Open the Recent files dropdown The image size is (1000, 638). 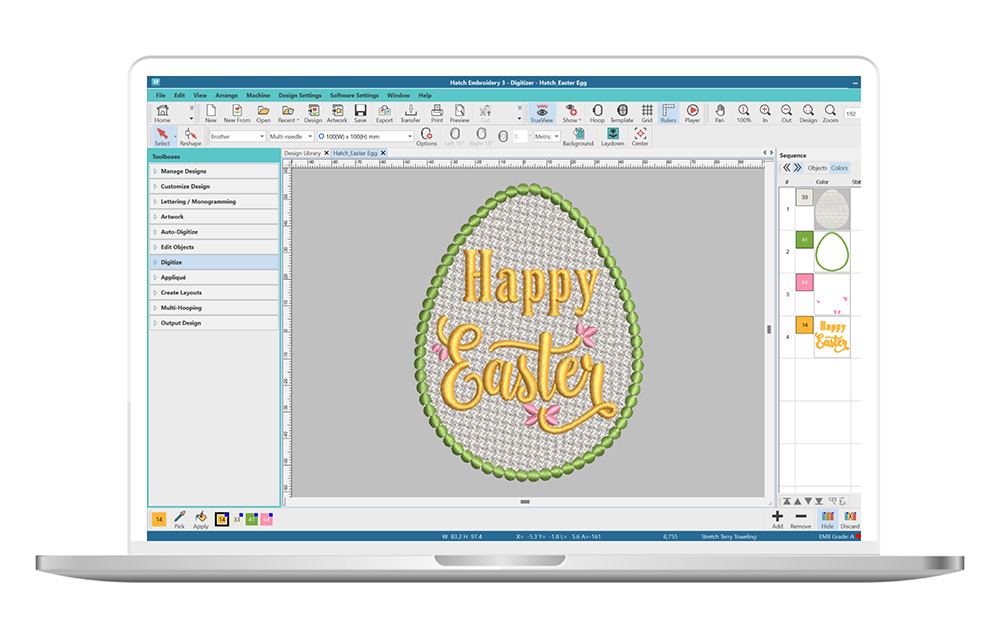tap(287, 111)
